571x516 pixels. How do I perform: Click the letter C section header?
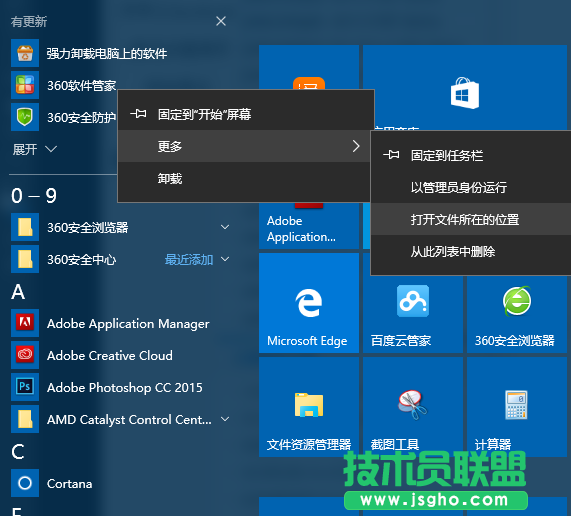(17, 452)
